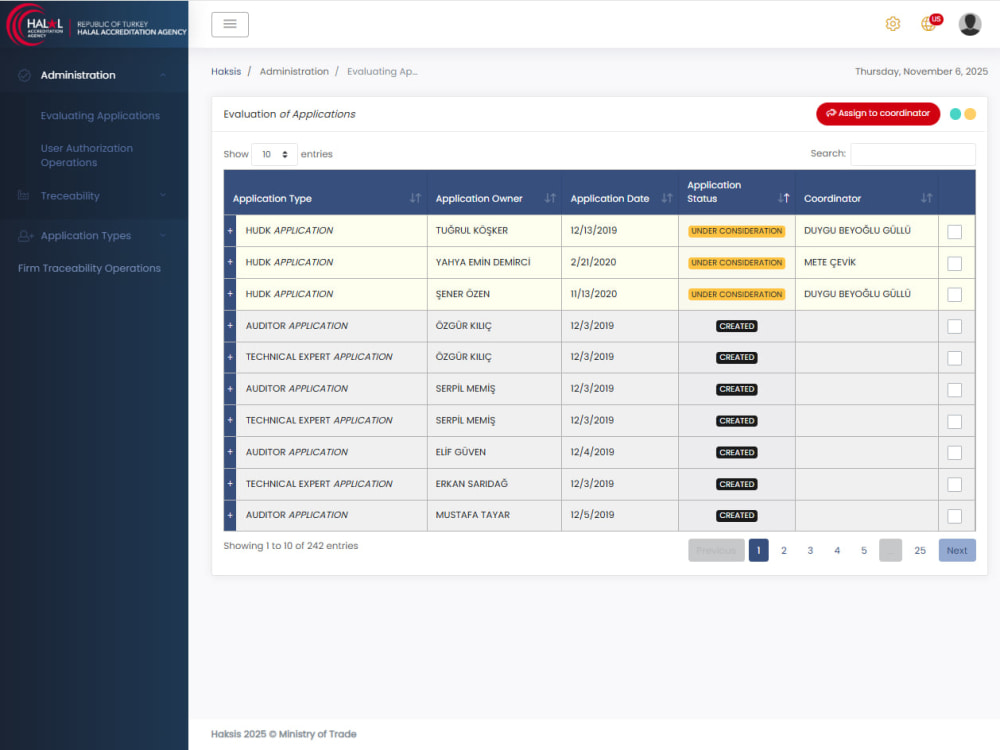Sort by Coordinator column arrows
Image resolution: width=1000 pixels, height=750 pixels.
tap(926, 198)
